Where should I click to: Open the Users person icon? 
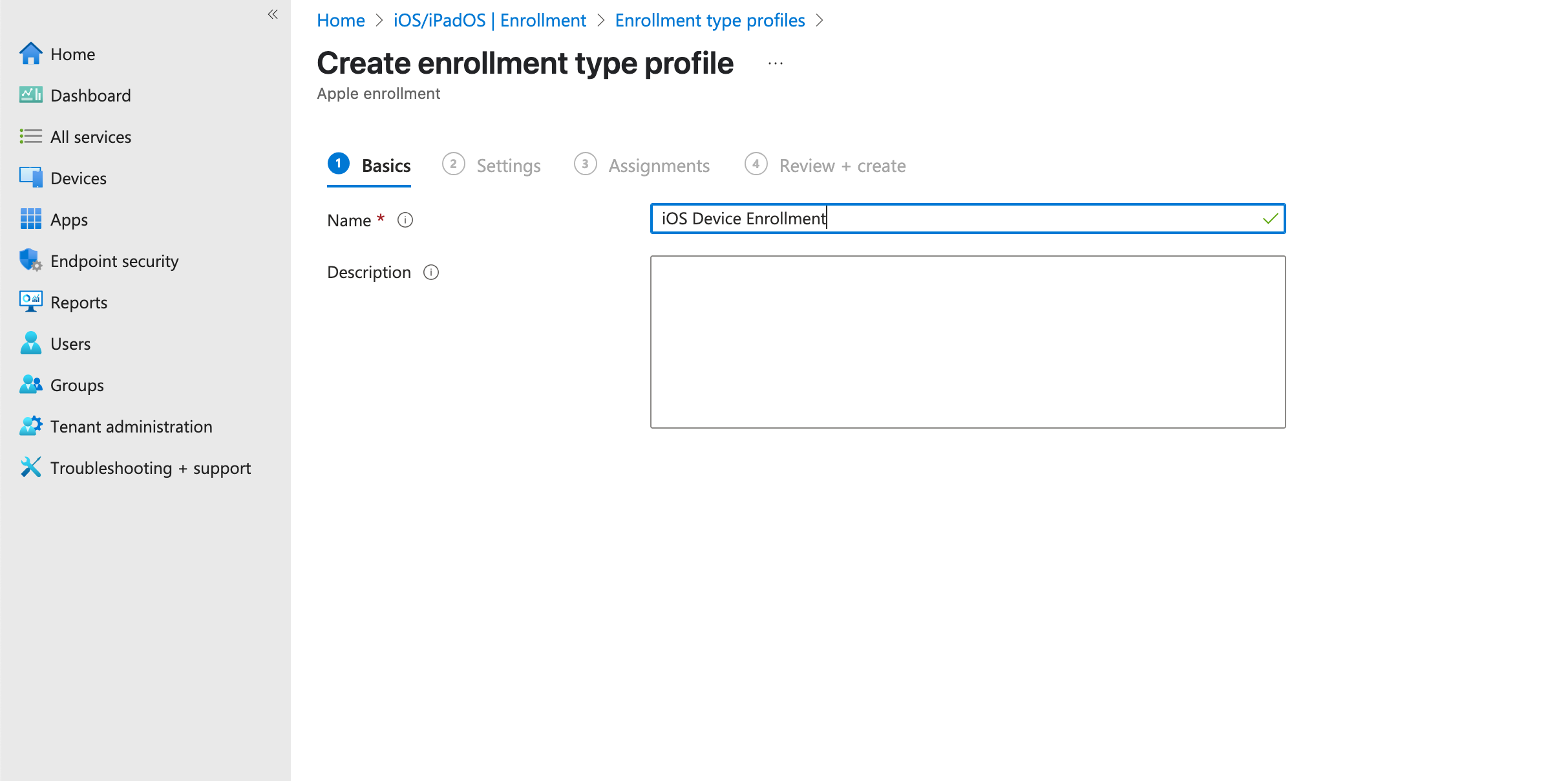click(x=30, y=343)
